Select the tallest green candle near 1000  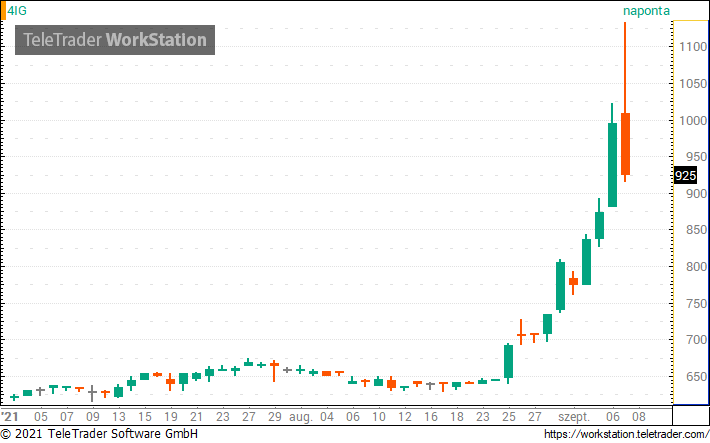[612, 164]
